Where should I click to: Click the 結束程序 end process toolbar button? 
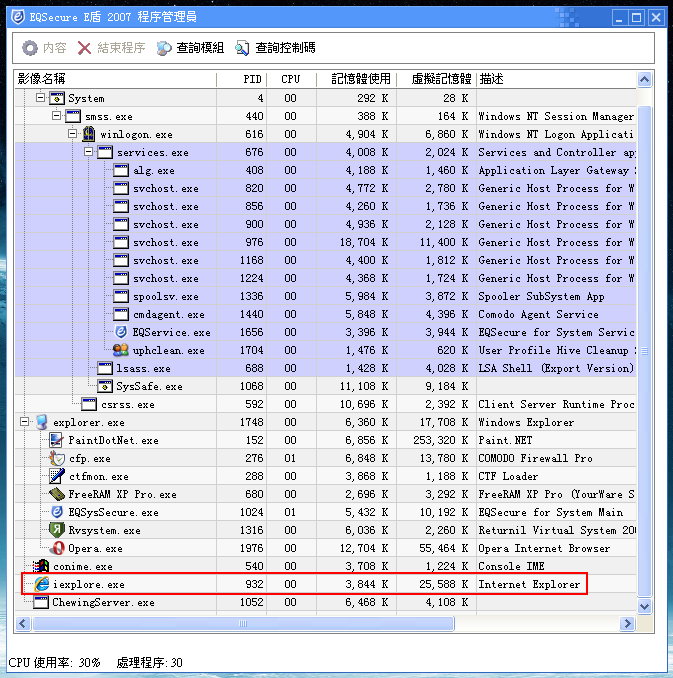(112, 48)
